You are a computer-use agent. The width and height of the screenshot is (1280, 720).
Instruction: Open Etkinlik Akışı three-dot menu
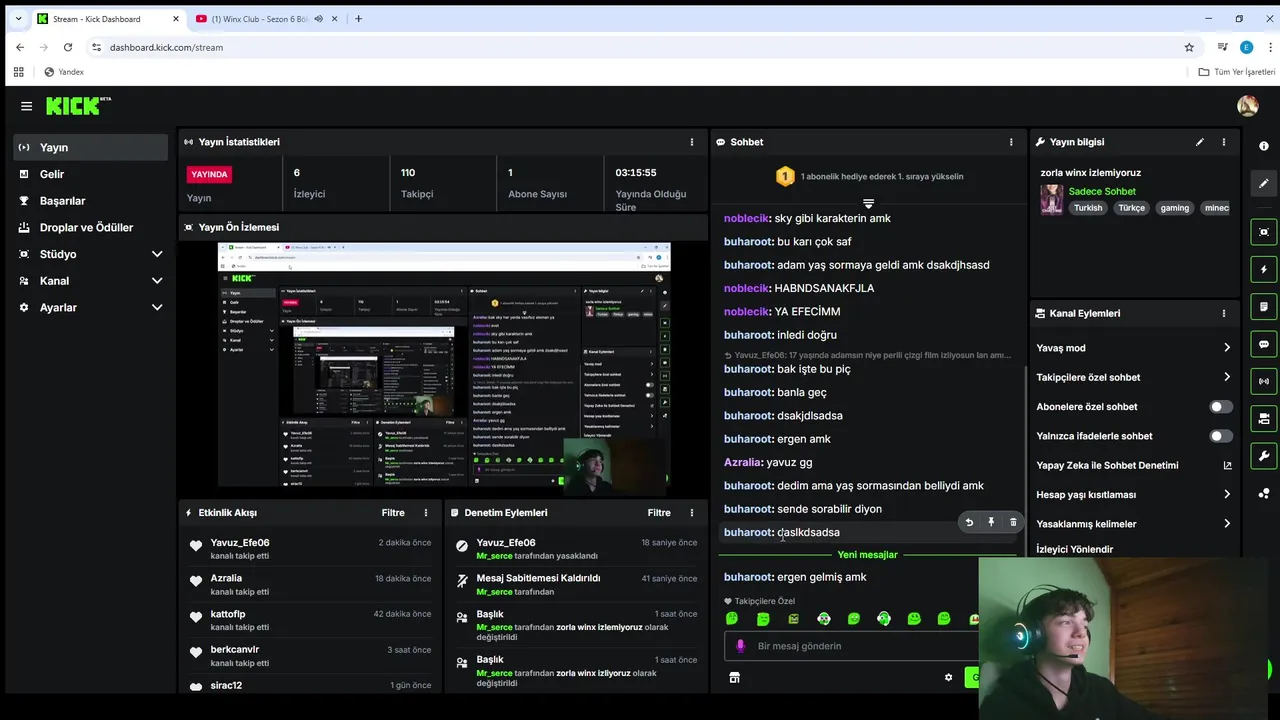(425, 513)
